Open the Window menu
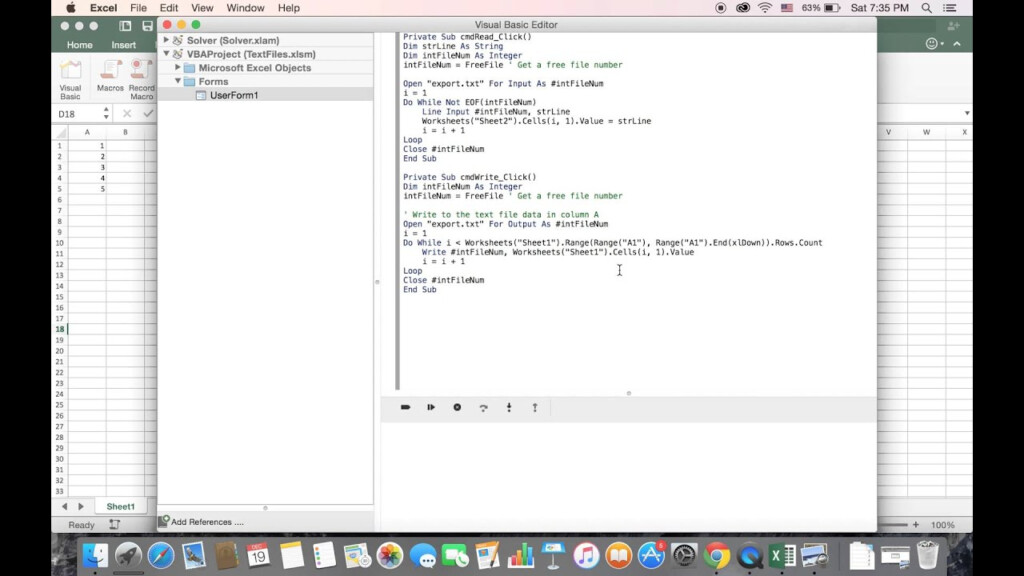 (245, 8)
